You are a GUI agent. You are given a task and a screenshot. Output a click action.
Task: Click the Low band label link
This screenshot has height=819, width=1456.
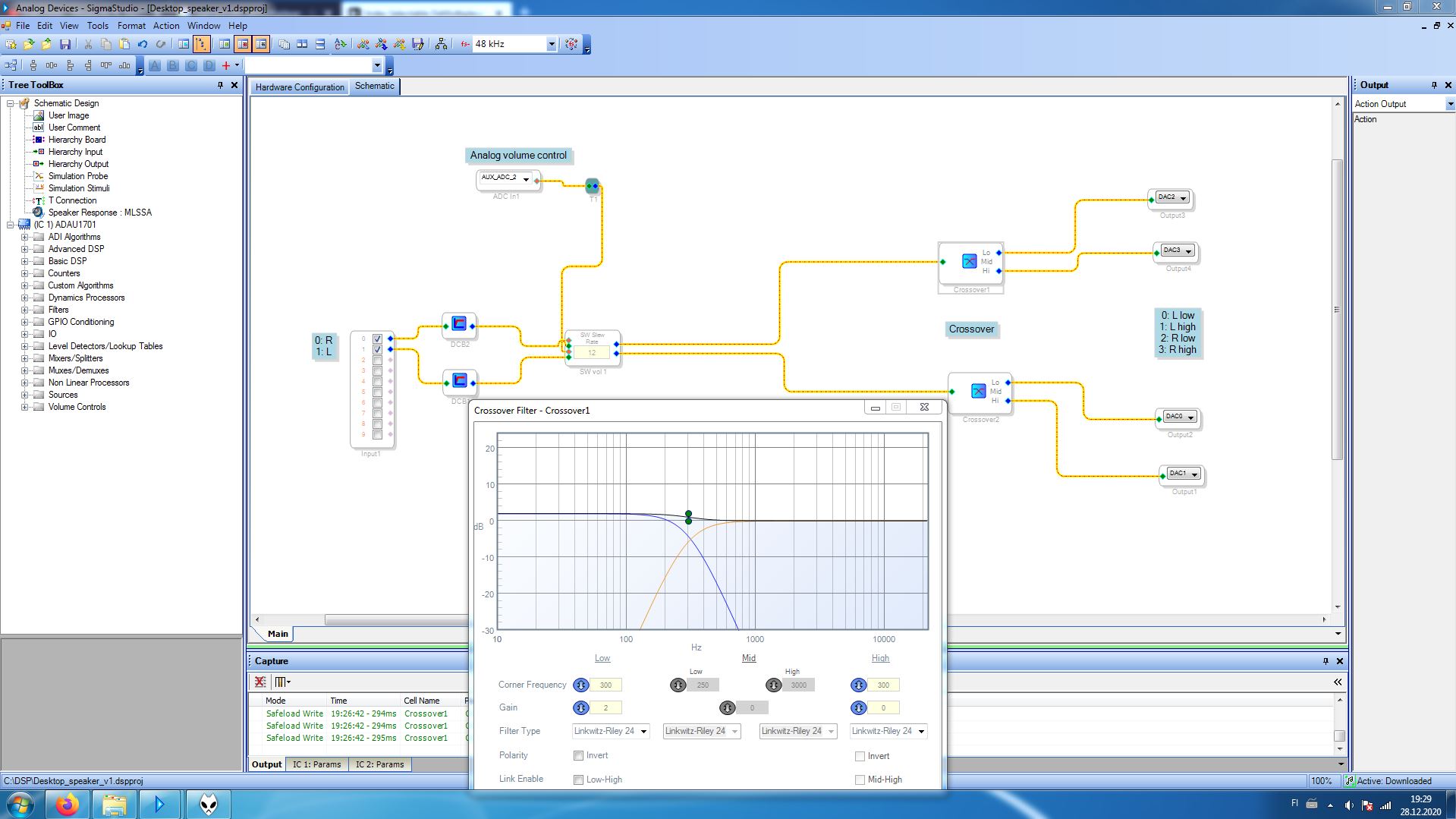click(602, 658)
